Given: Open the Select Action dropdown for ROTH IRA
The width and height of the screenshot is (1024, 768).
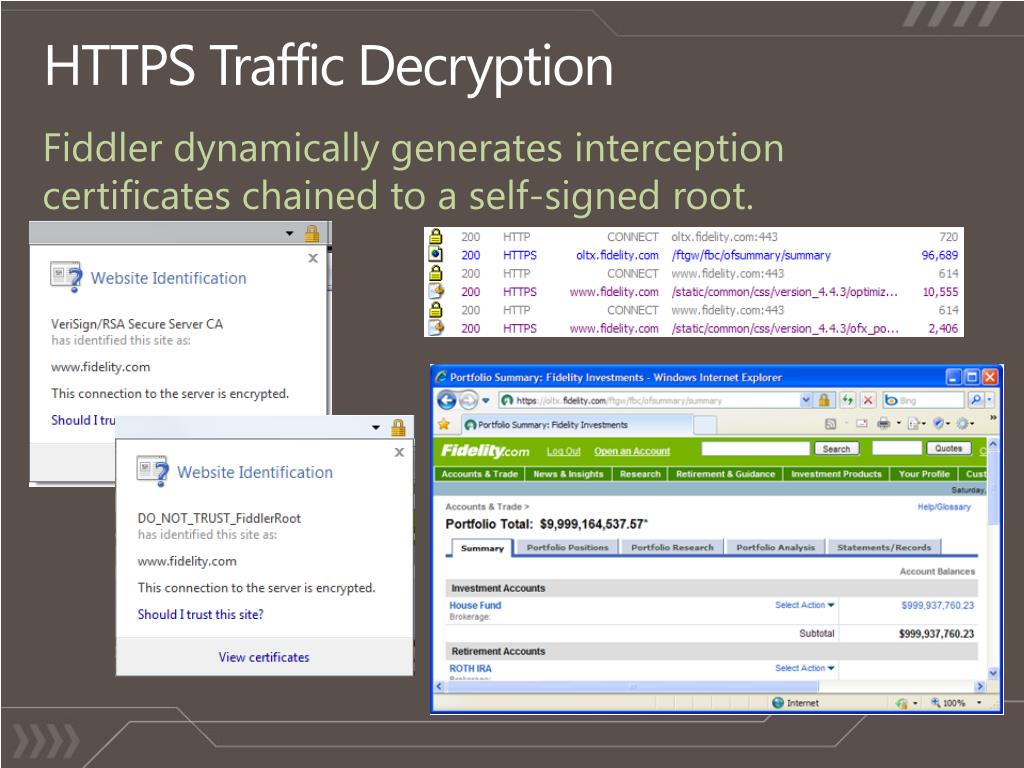Looking at the screenshot, I should 804,668.
